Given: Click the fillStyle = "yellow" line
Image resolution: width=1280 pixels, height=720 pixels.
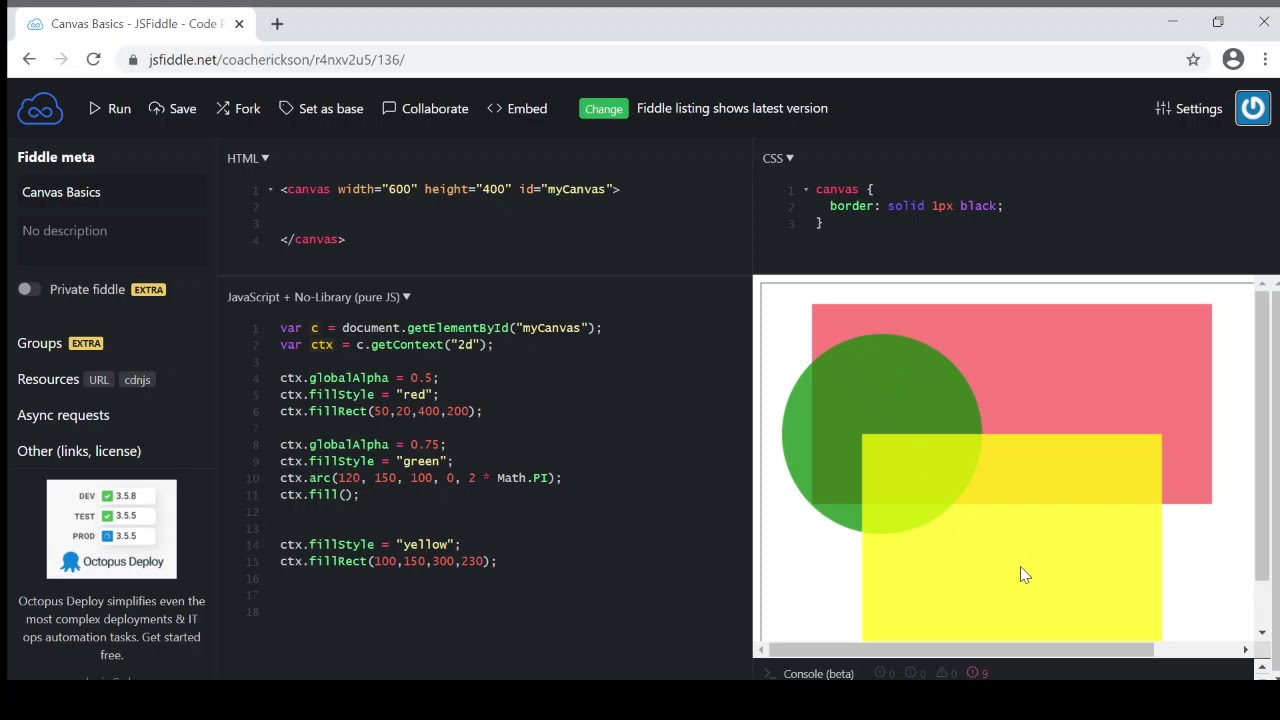Looking at the screenshot, I should click(370, 545).
